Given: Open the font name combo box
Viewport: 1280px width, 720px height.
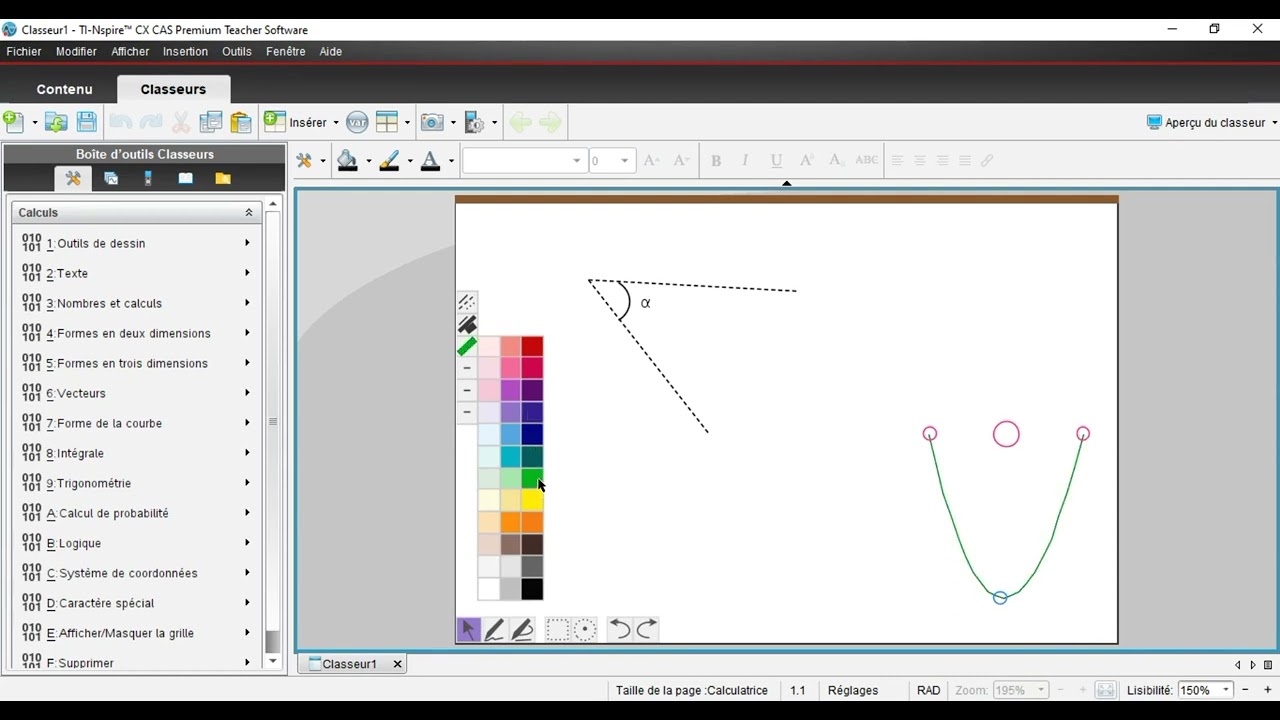Looking at the screenshot, I should (523, 160).
